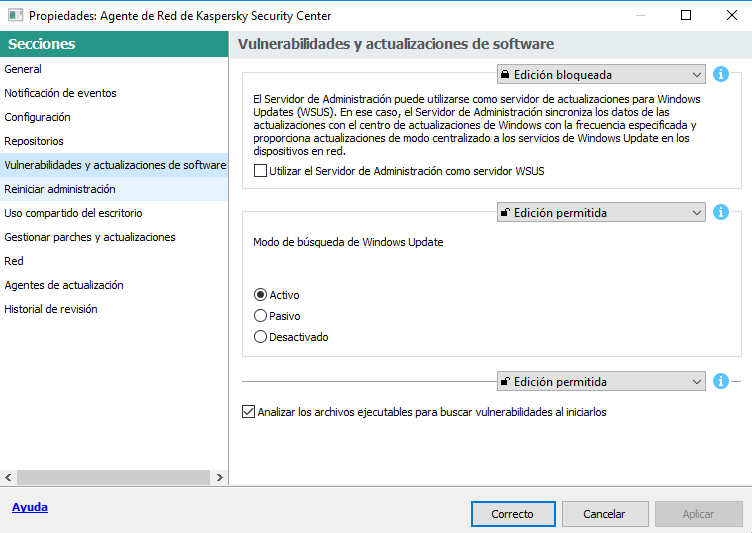
Task: Click the info icon beside the Windows Update search mode lock
Action: 720,212
